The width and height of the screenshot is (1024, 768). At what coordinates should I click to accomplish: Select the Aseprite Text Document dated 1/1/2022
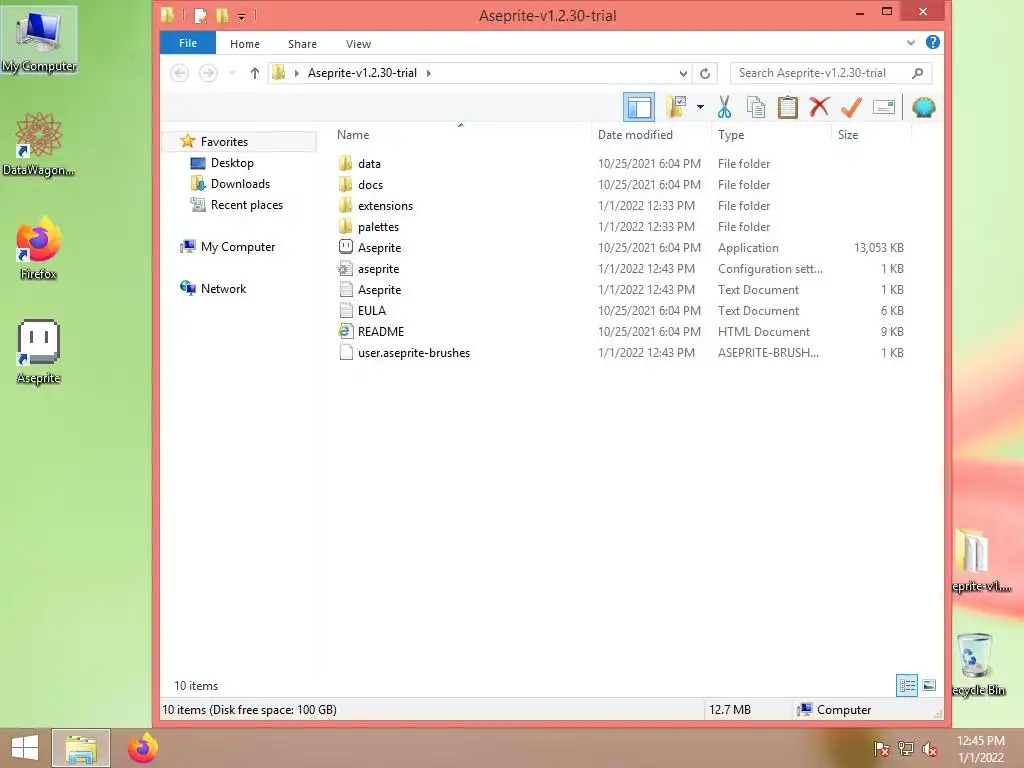620,289
